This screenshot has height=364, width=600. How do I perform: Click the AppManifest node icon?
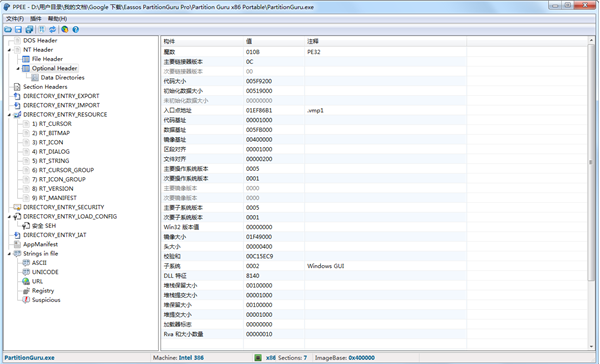point(17,244)
